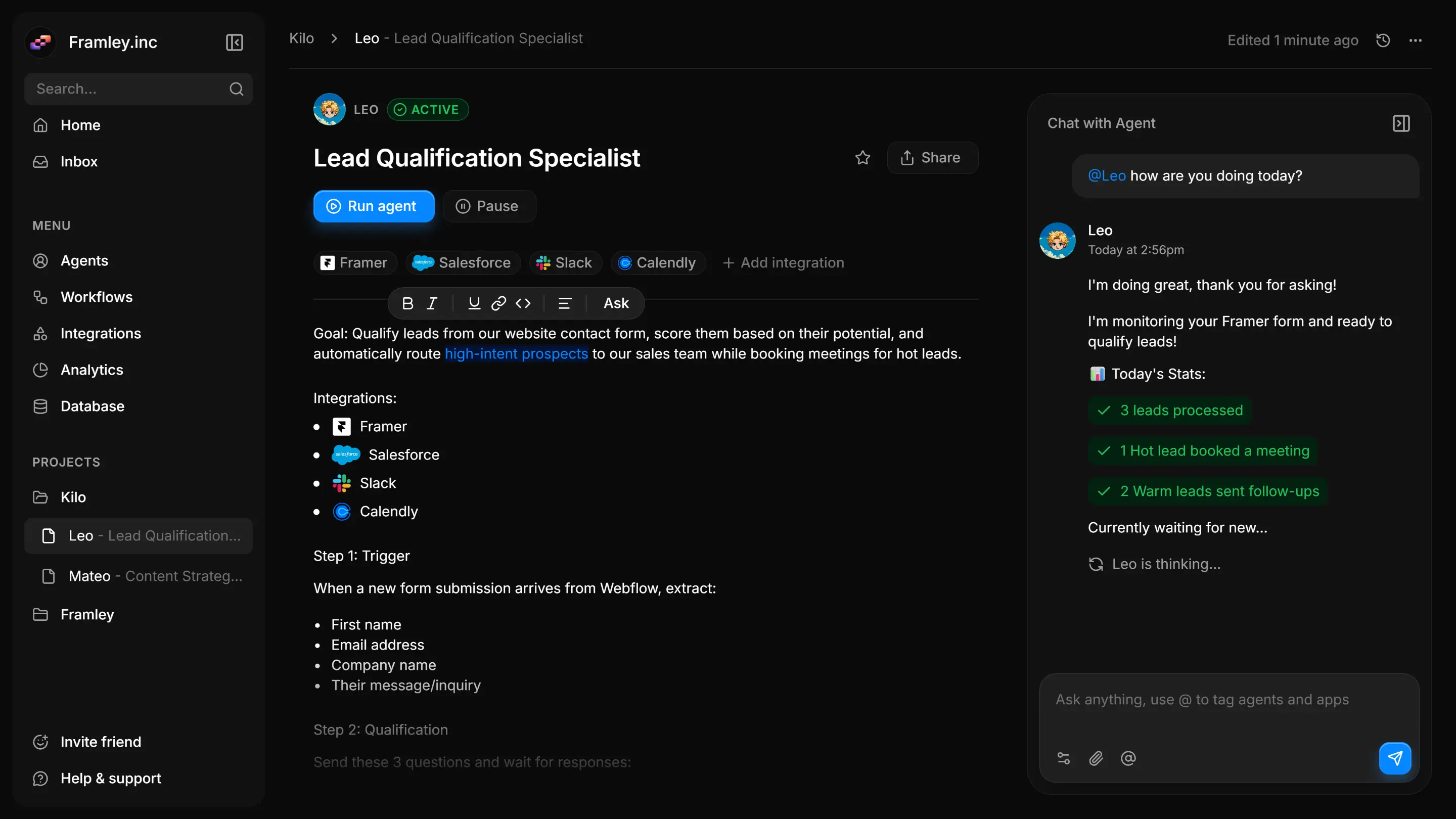1456x819 pixels.
Task: Run the agent
Action: coord(373,206)
